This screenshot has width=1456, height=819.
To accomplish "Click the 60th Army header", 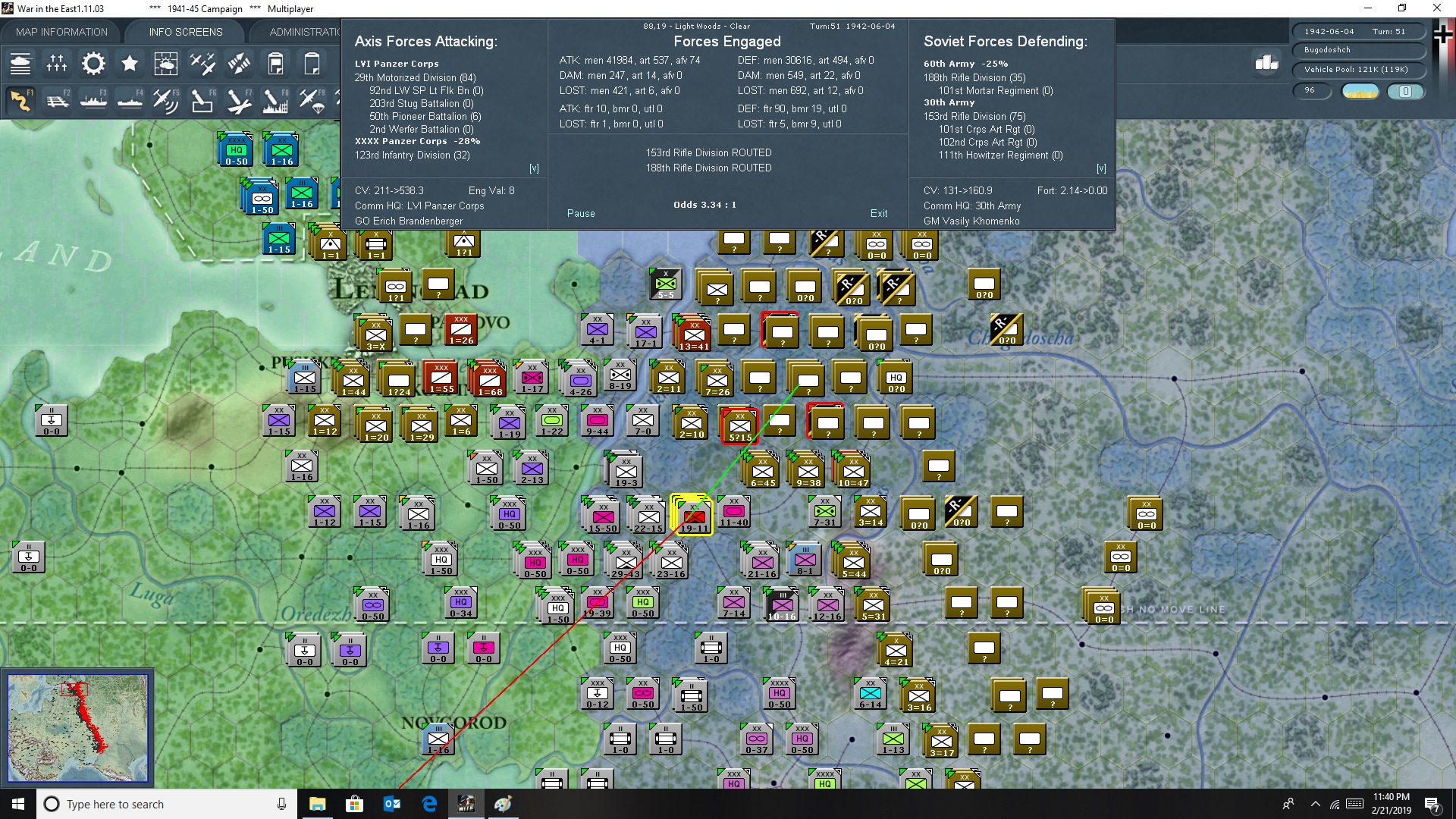I will point(965,64).
